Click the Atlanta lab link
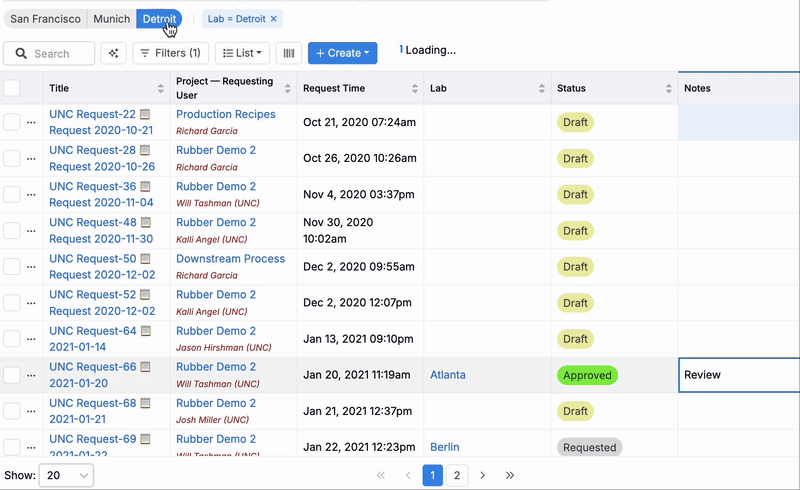The height and width of the screenshot is (490, 800). (x=448, y=375)
